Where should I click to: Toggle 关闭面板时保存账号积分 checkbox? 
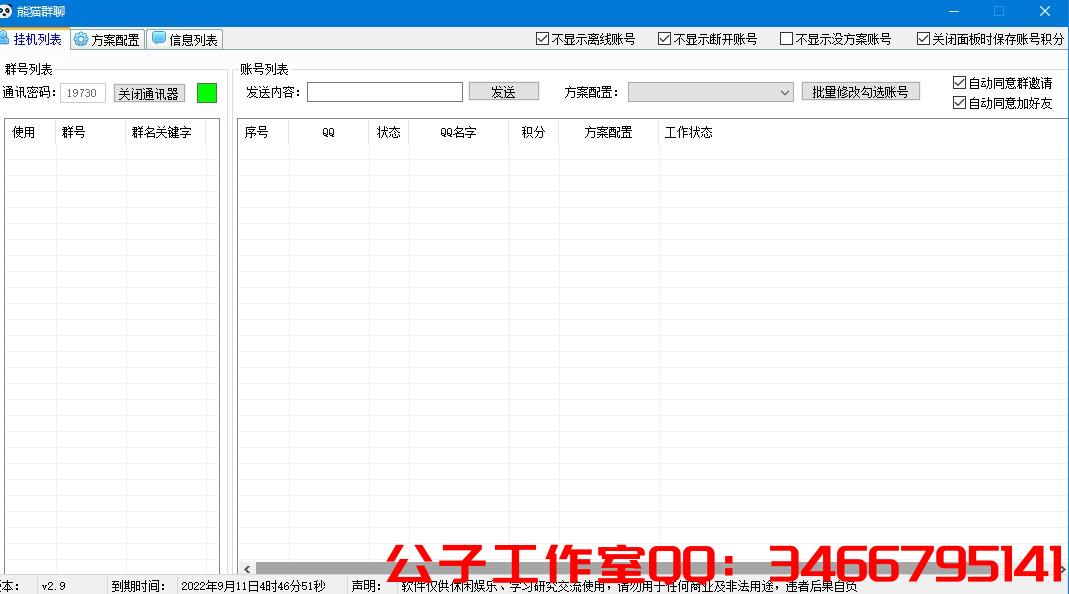click(x=990, y=39)
